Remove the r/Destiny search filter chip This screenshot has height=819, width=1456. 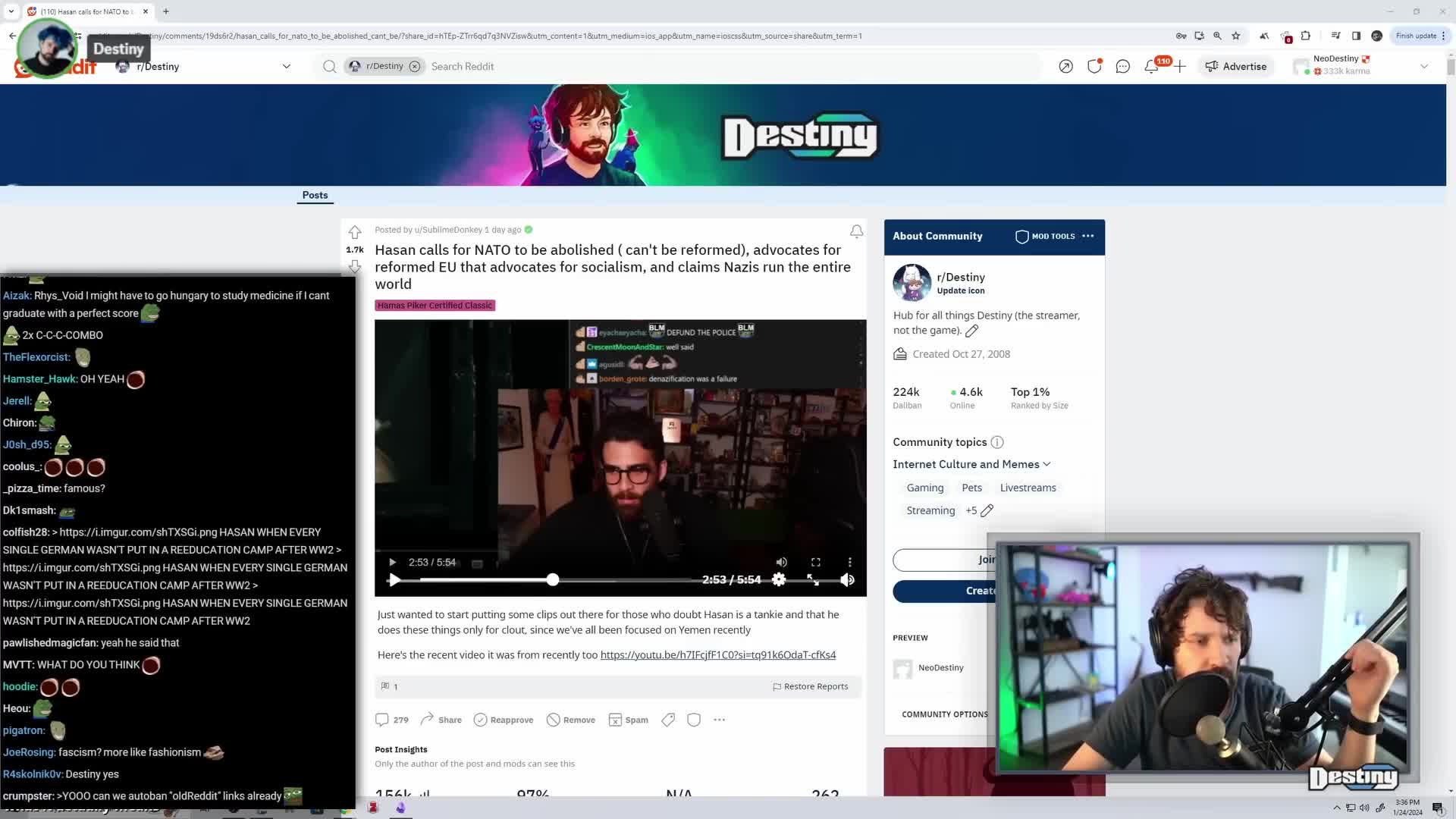coord(415,67)
